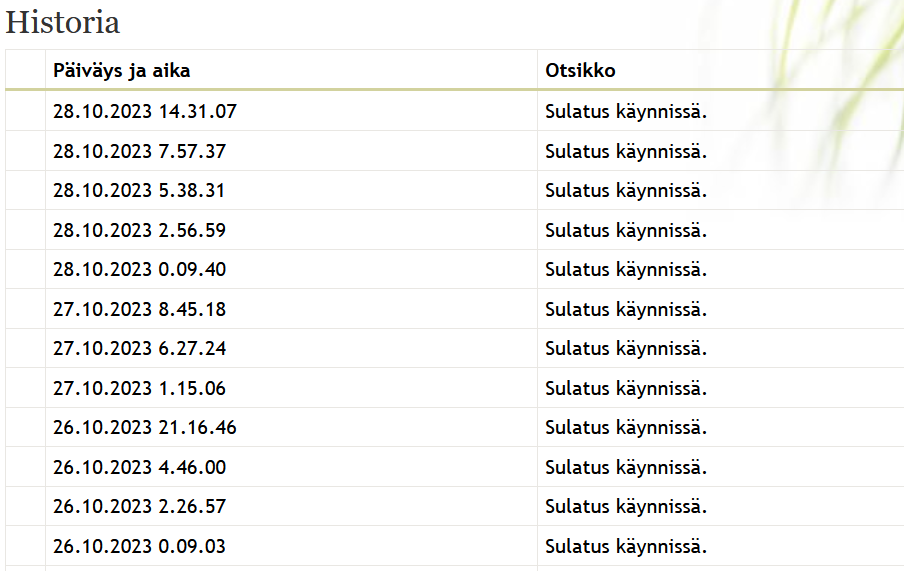Open the 28.10.2023 7.57.37 row
The width and height of the screenshot is (904, 571).
pos(139,151)
